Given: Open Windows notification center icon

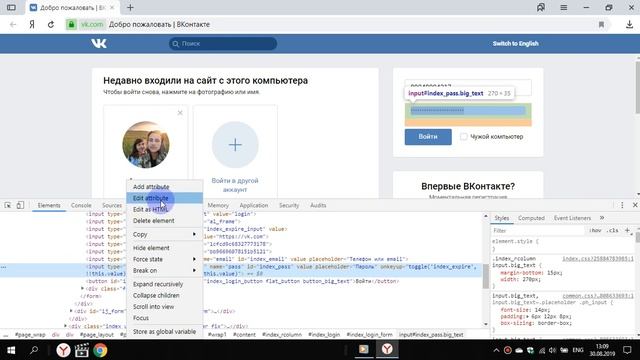Looking at the screenshot, I should pos(627,350).
